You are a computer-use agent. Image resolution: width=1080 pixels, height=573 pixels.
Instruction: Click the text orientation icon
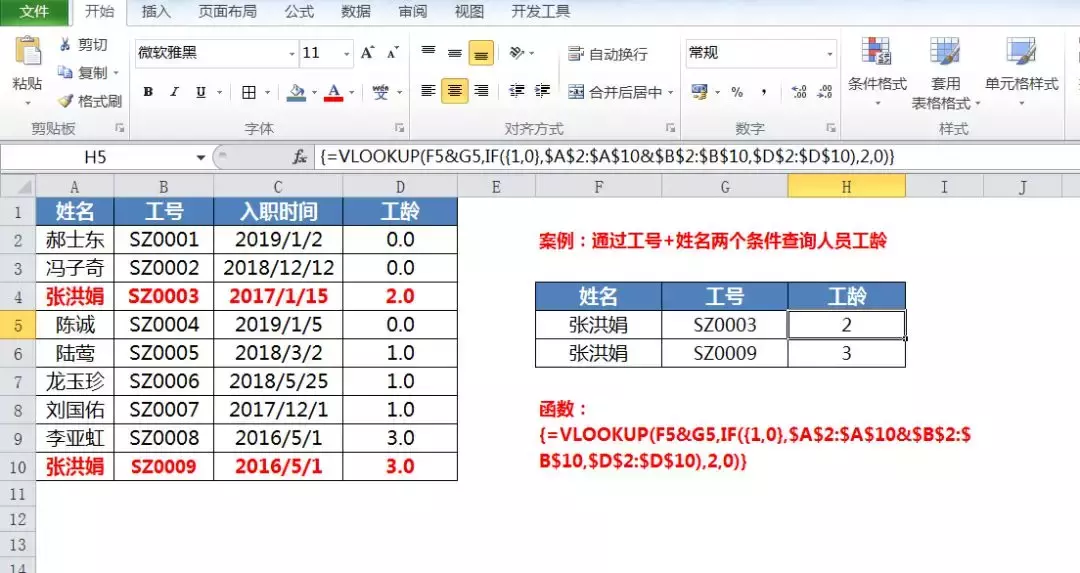pos(517,52)
